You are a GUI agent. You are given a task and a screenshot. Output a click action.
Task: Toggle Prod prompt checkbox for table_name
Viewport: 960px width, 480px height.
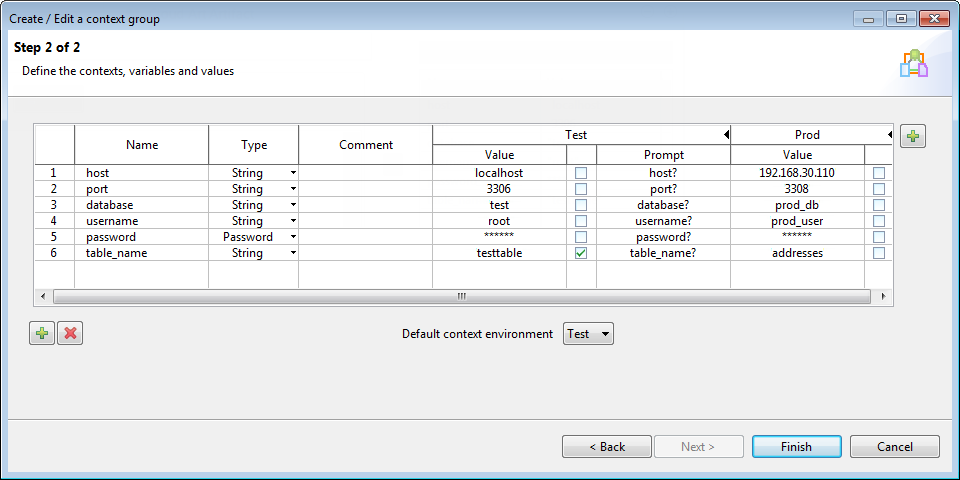(879, 253)
